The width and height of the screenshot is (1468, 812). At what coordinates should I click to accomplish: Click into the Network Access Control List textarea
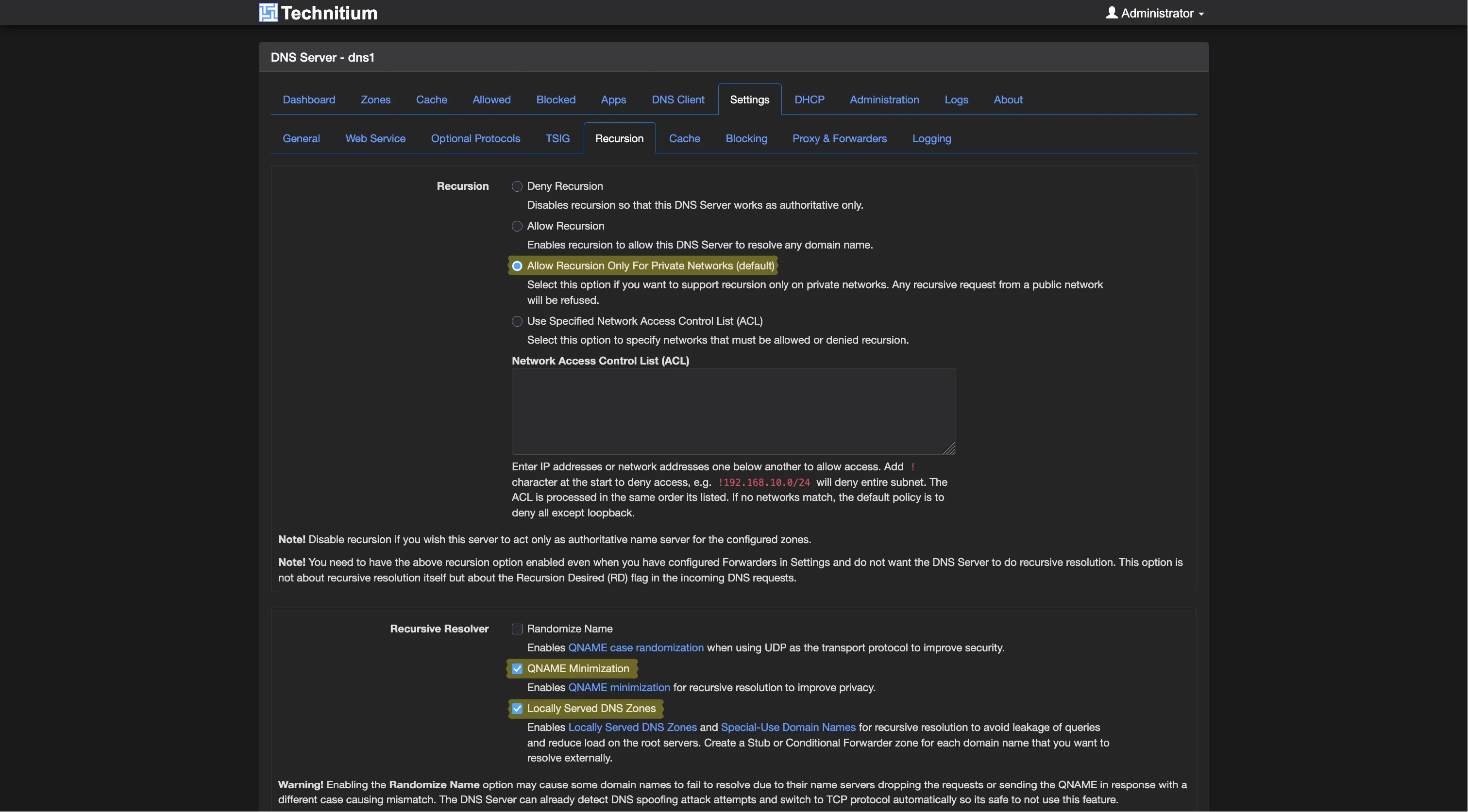pos(733,411)
